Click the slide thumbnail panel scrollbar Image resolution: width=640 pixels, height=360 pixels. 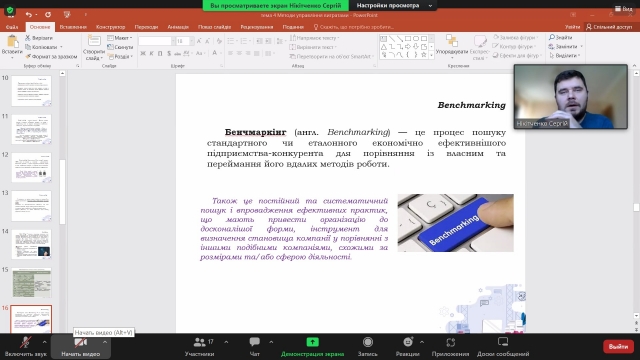tap(62, 192)
